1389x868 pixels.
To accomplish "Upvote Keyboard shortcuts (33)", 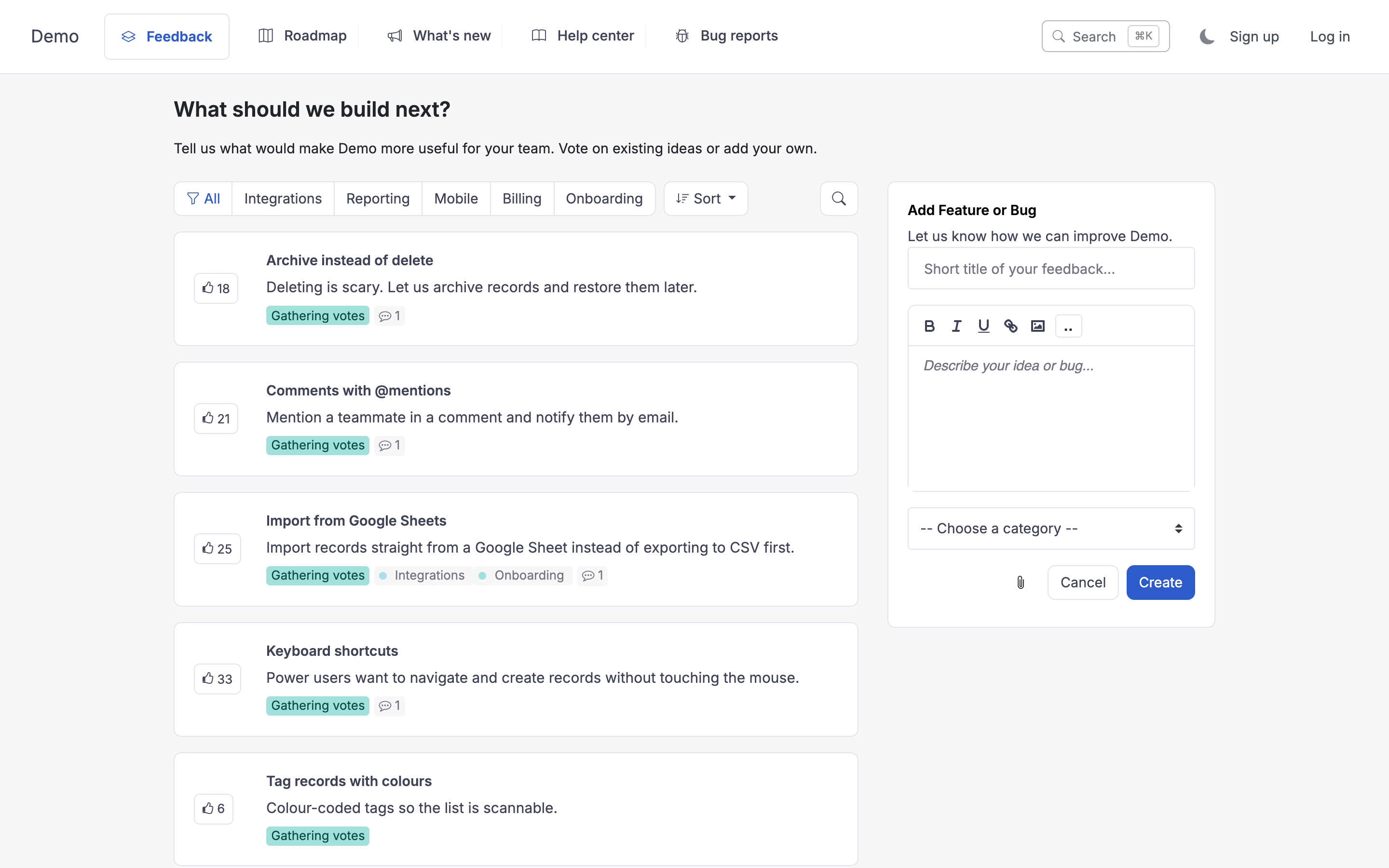I will (217, 679).
